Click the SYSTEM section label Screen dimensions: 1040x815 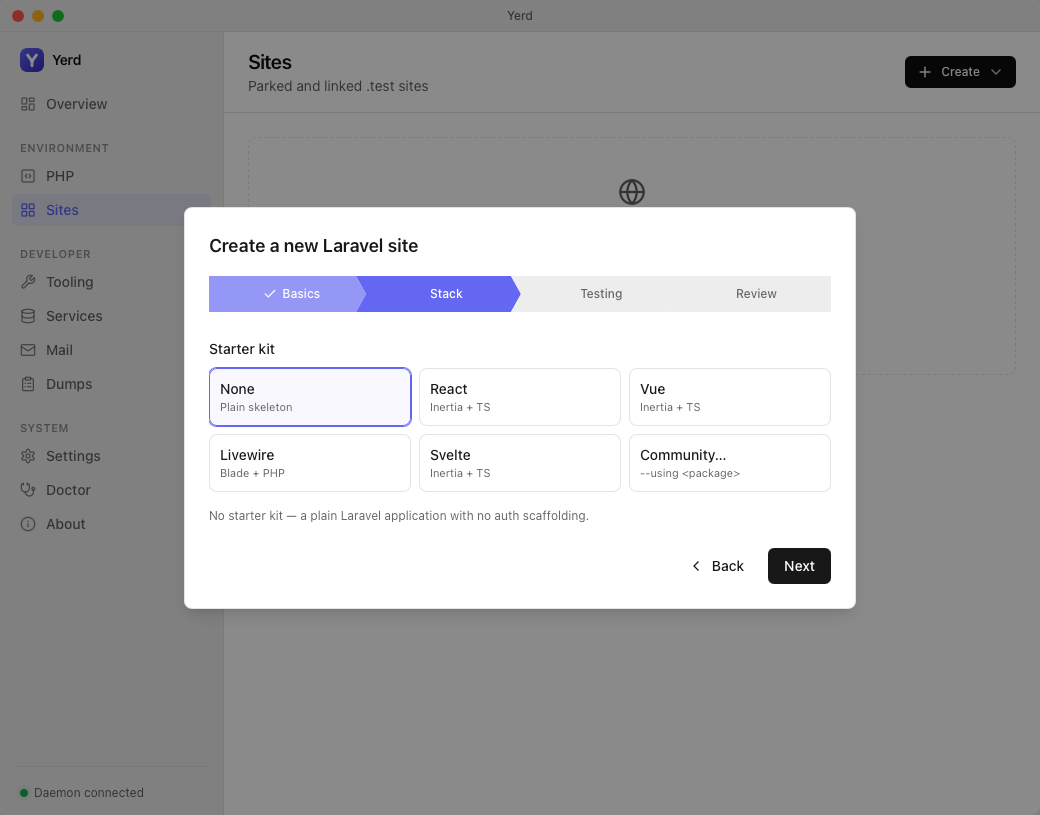click(44, 428)
